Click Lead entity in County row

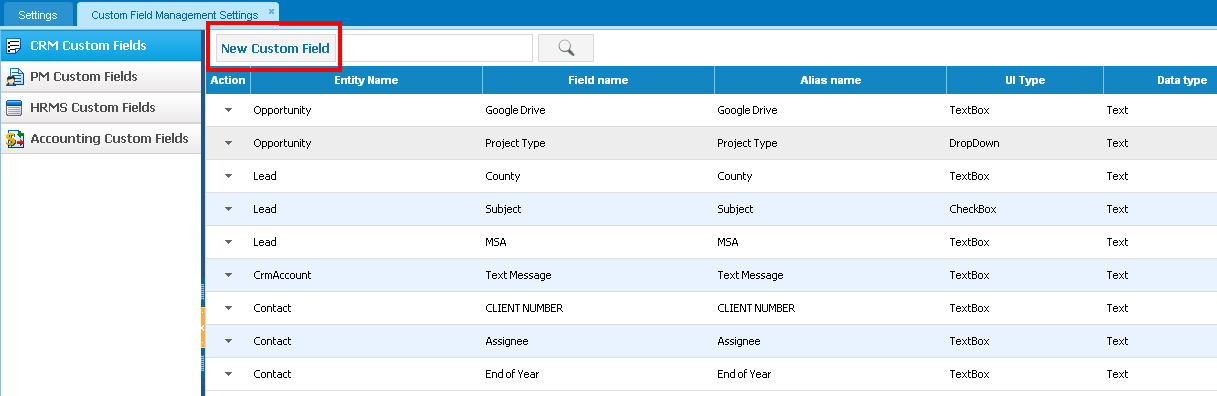point(366,176)
